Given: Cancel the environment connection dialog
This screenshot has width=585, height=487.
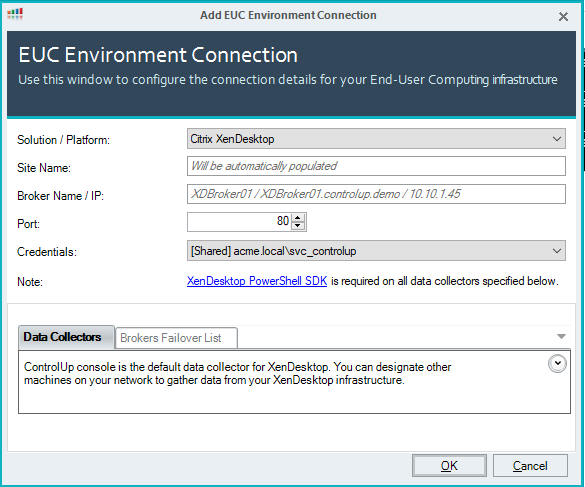Looking at the screenshot, I should point(530,466).
